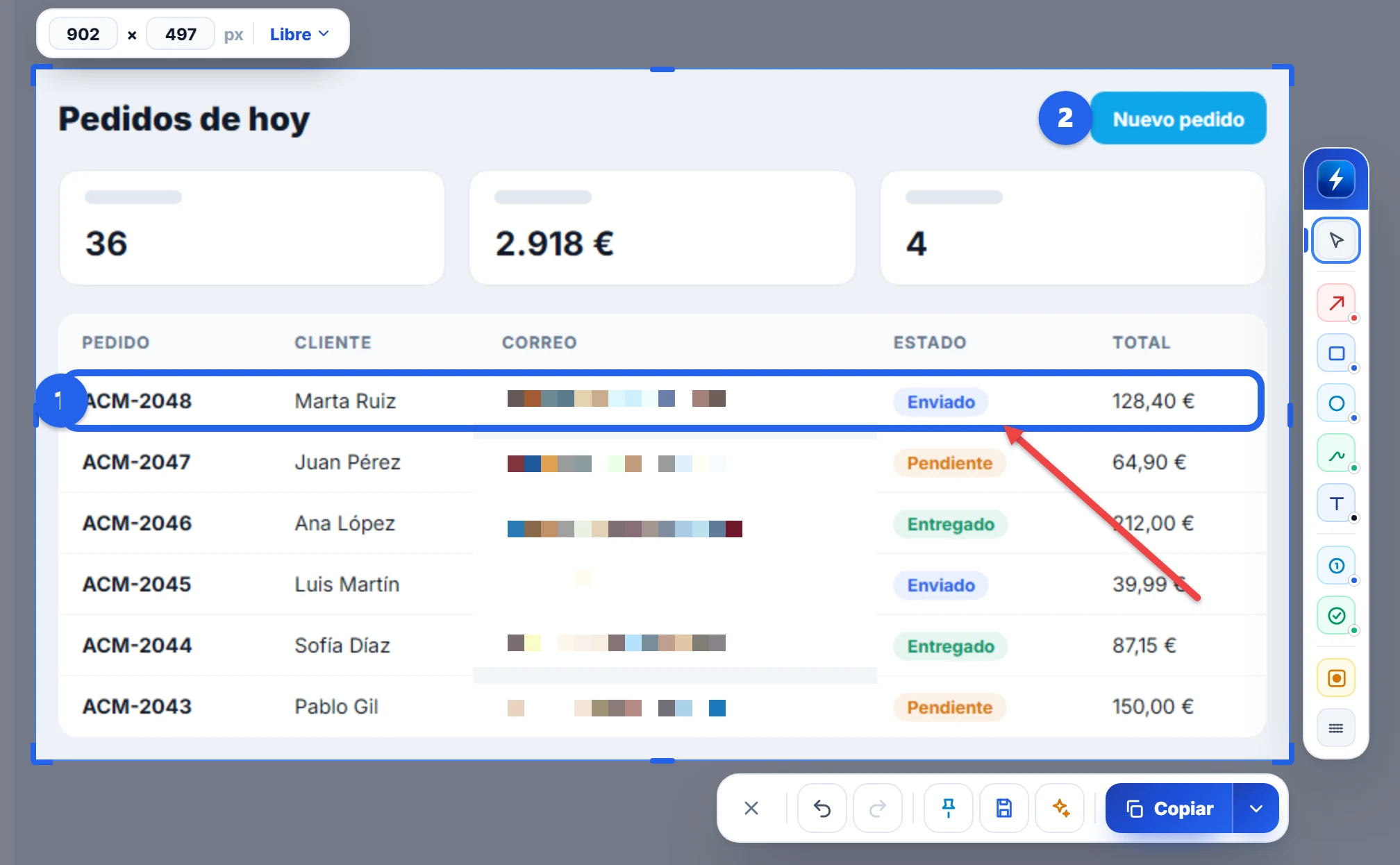Click client name Marta Ruiz
The height and width of the screenshot is (865, 1400).
click(345, 401)
